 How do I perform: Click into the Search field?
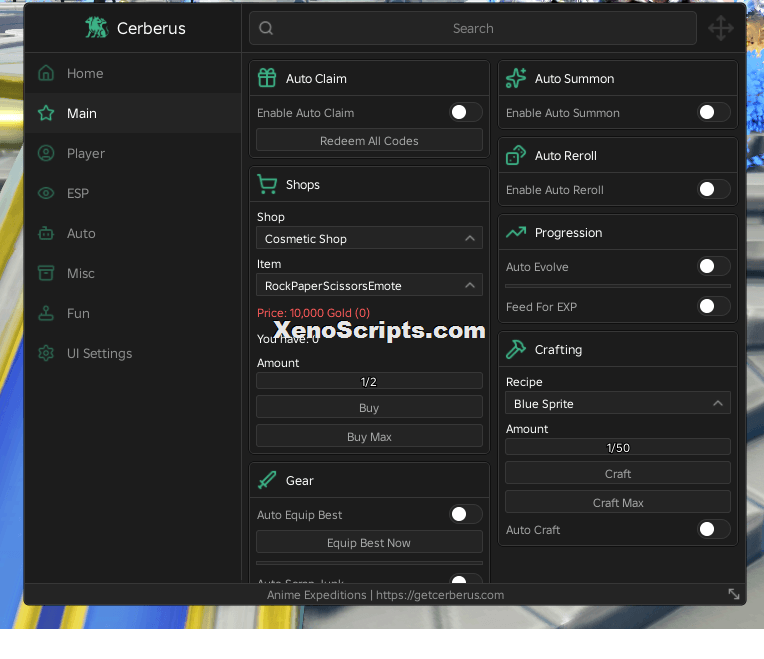pos(473,28)
